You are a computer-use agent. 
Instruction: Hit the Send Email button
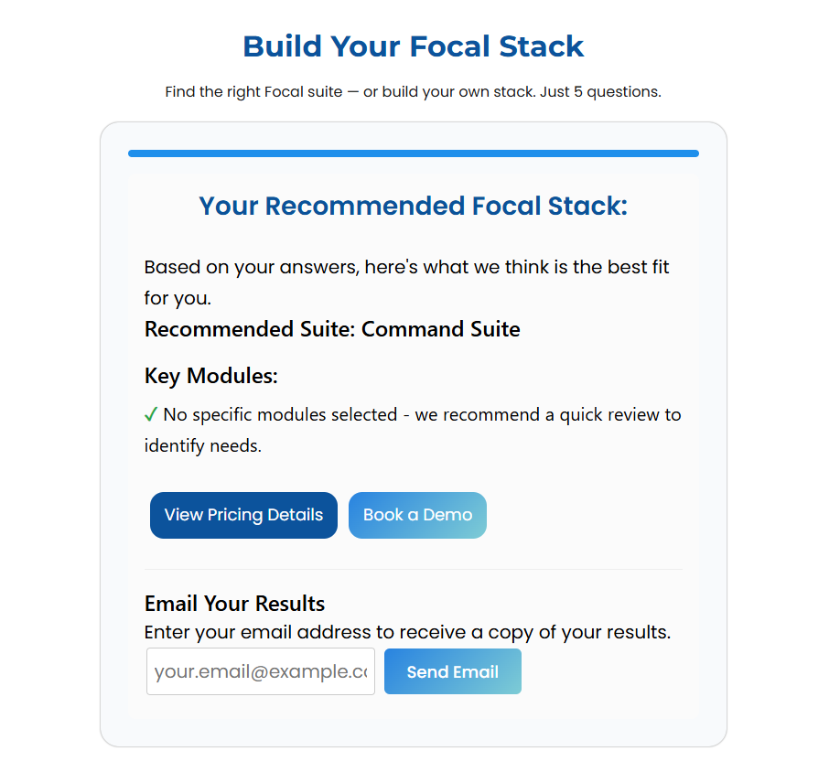point(452,672)
